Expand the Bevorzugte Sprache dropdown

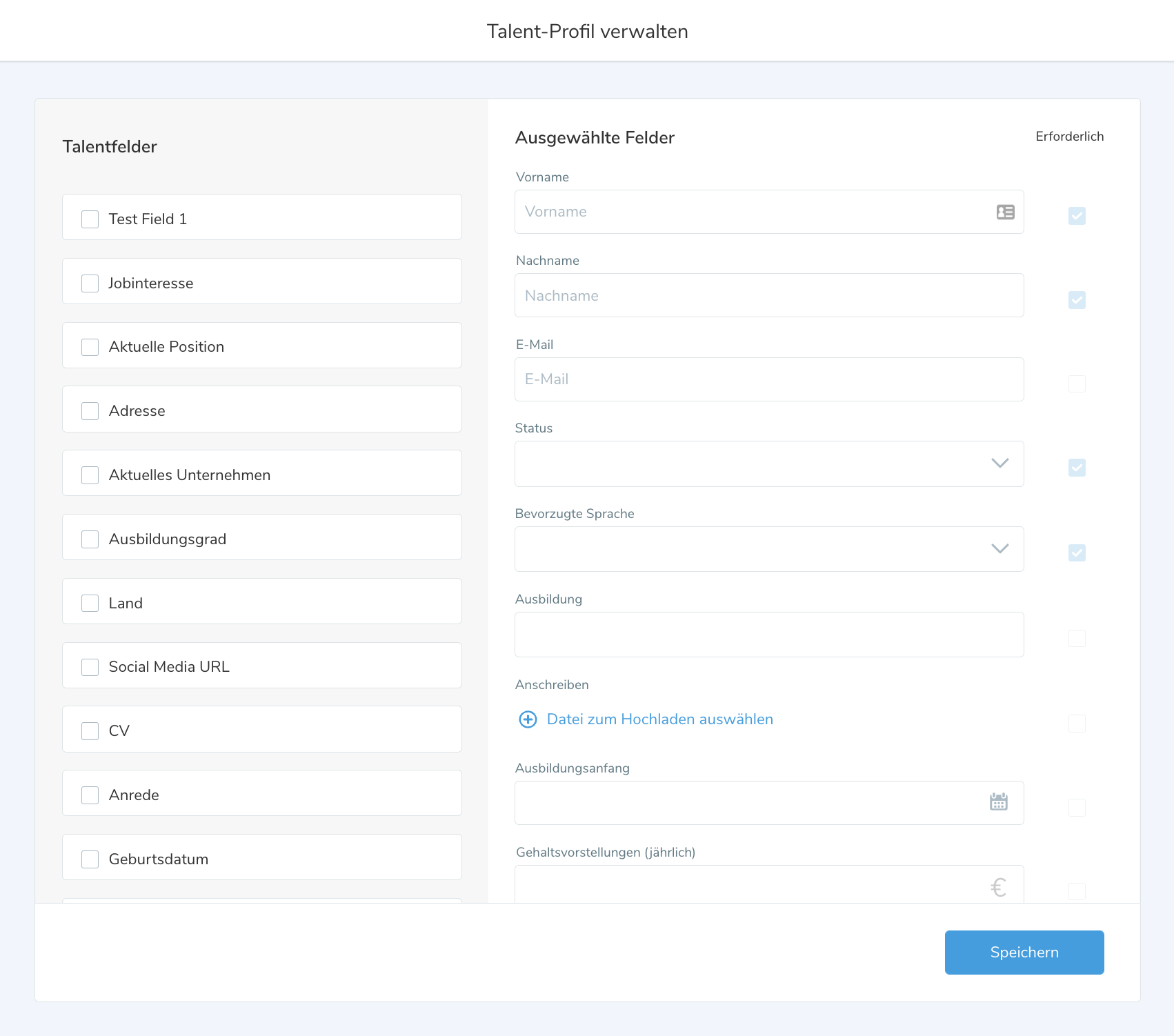coord(768,549)
